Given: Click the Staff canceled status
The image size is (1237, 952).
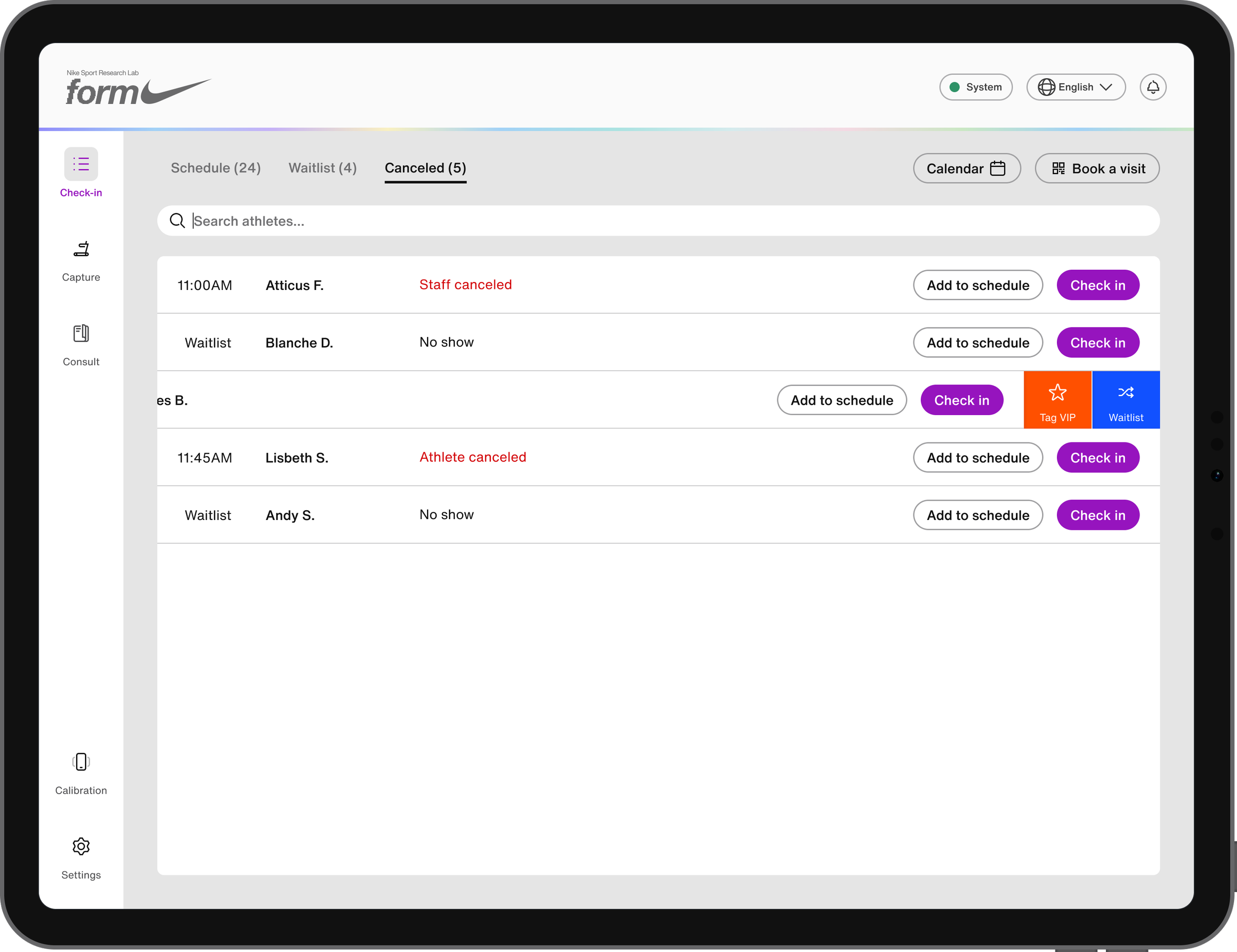Looking at the screenshot, I should (465, 285).
